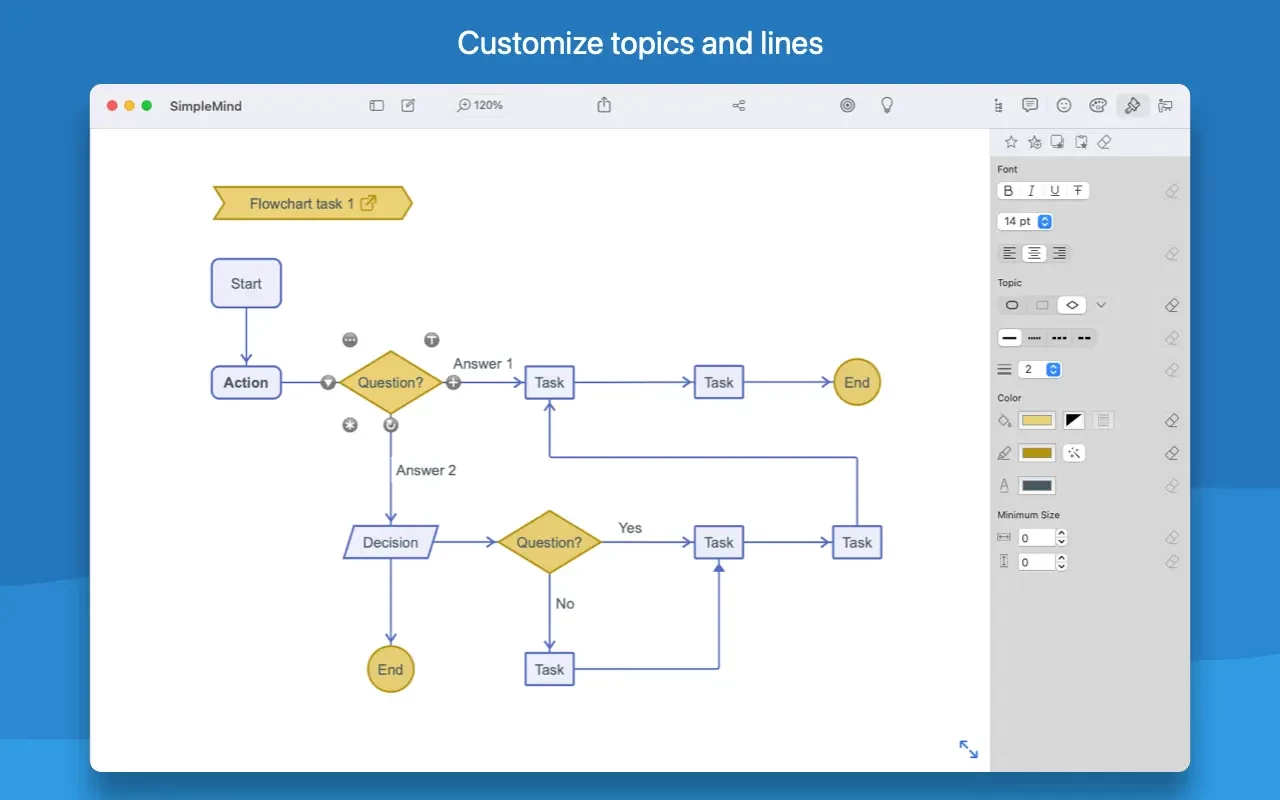Viewport: 1280px width, 800px height.
Task: Select right text alignment
Action: (1059, 254)
